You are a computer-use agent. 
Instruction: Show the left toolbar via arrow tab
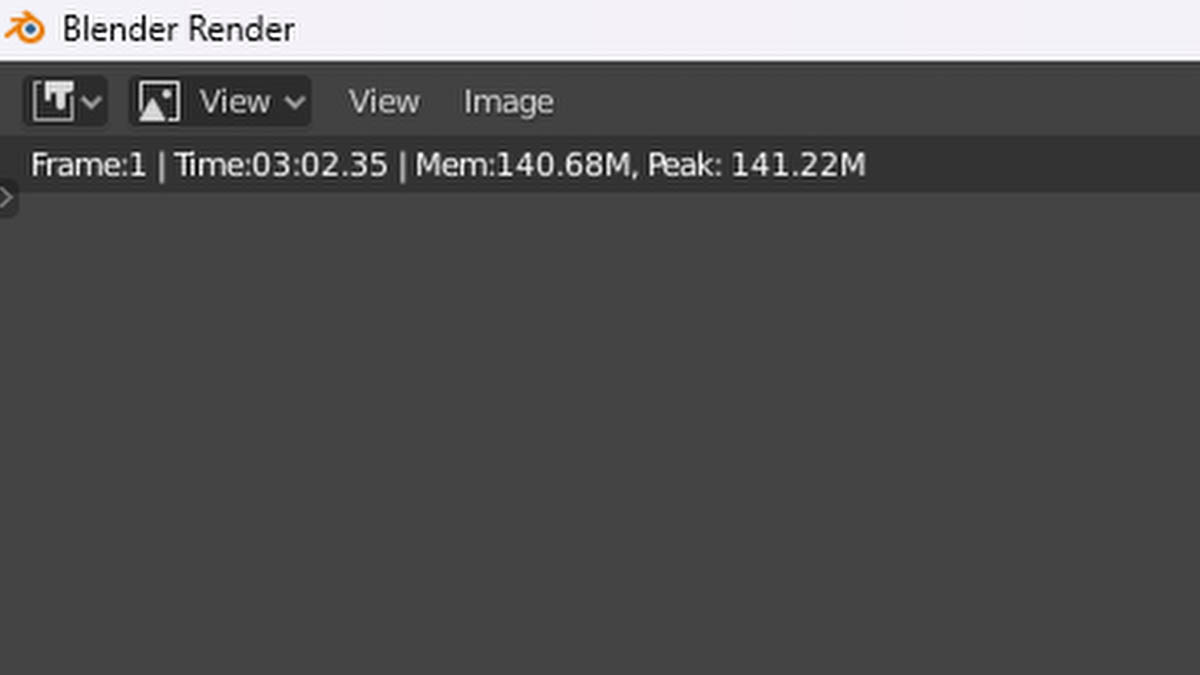(8, 199)
